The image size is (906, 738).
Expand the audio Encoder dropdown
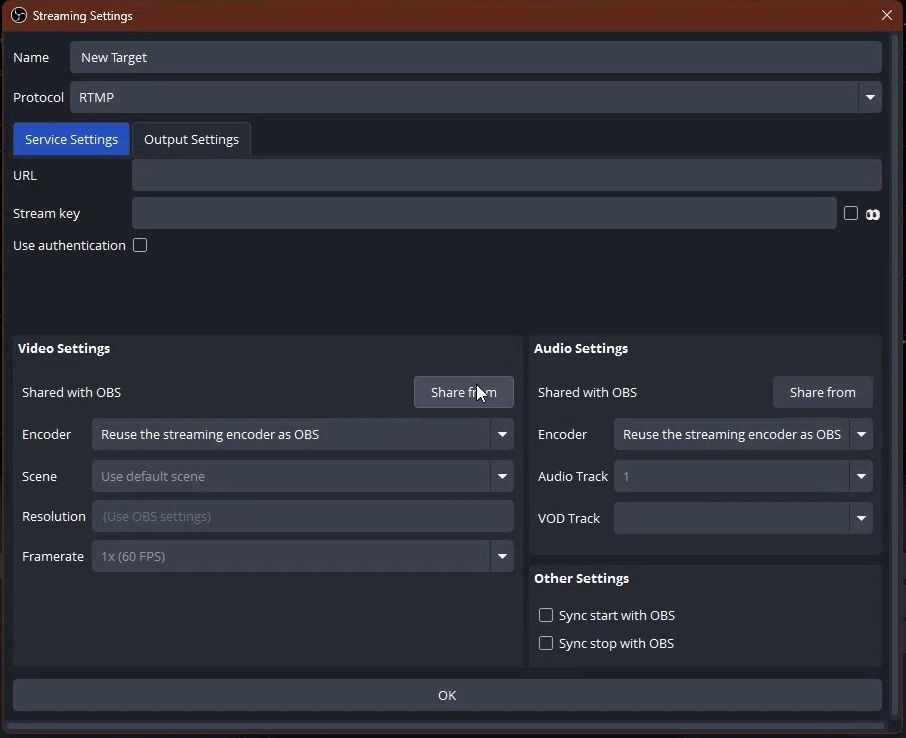click(x=743, y=434)
